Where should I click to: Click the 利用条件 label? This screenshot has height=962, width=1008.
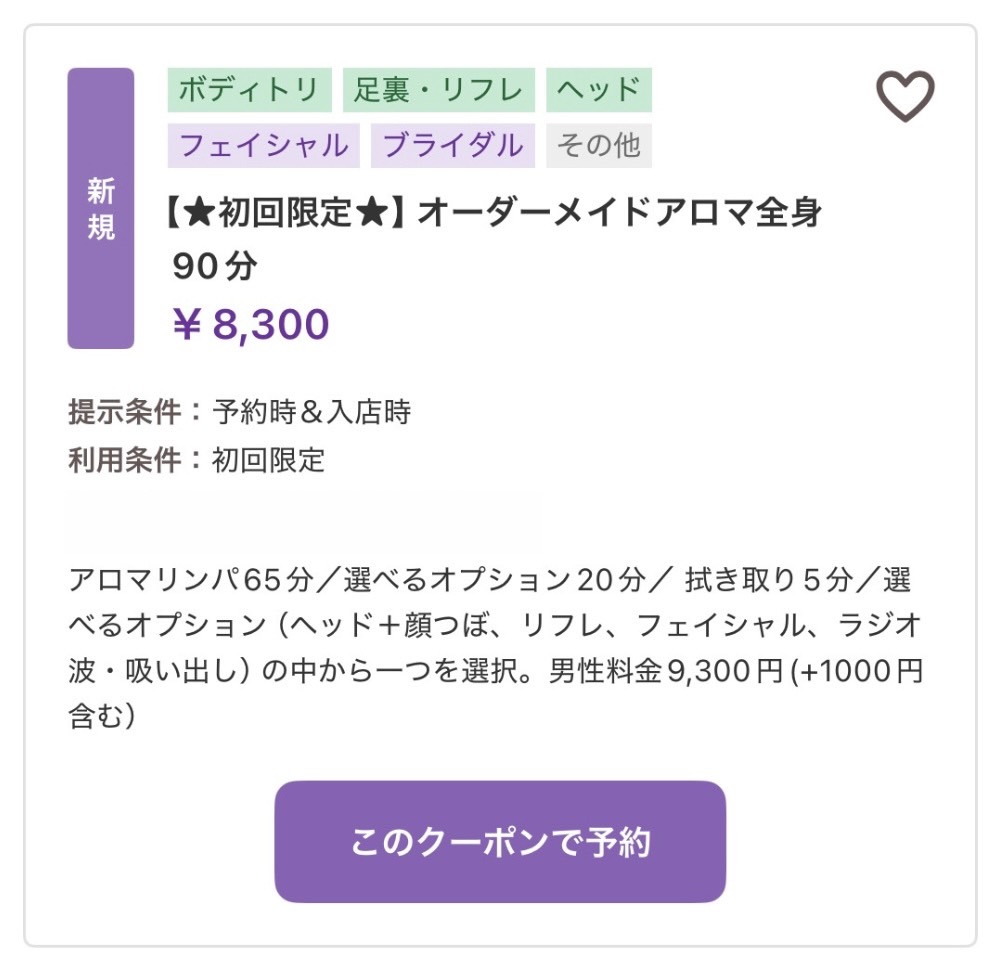(125, 460)
